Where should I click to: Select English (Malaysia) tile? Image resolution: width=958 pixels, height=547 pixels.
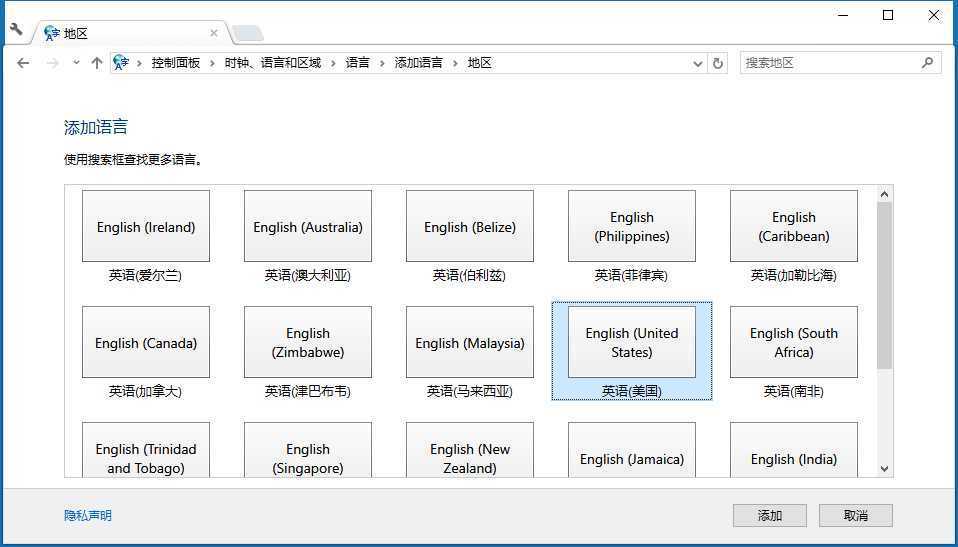tap(470, 342)
